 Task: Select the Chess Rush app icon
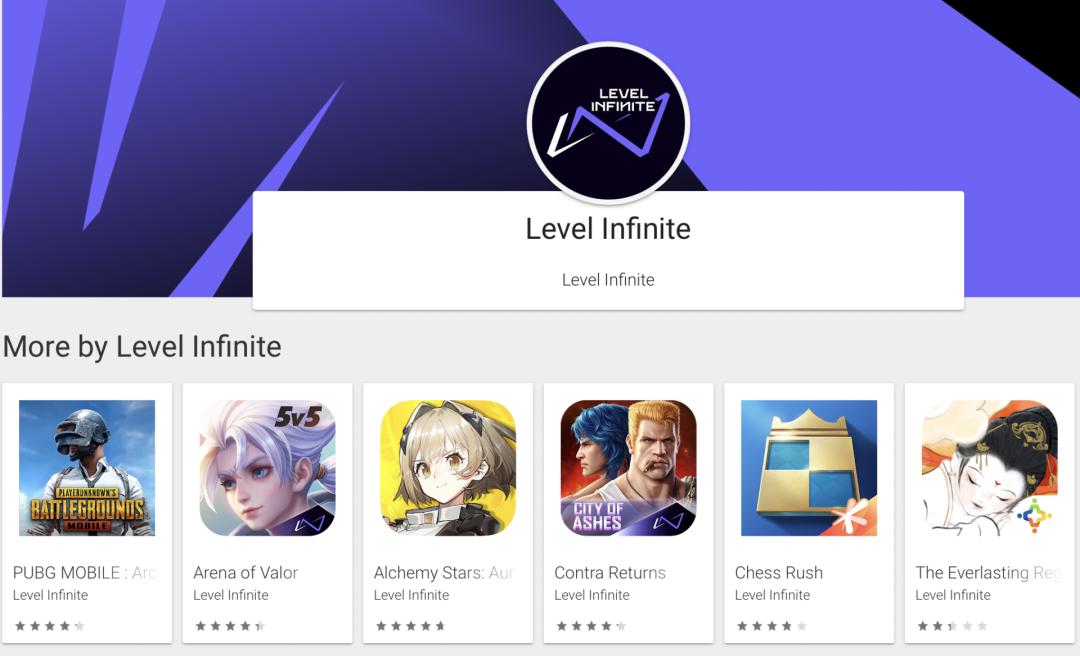click(809, 468)
